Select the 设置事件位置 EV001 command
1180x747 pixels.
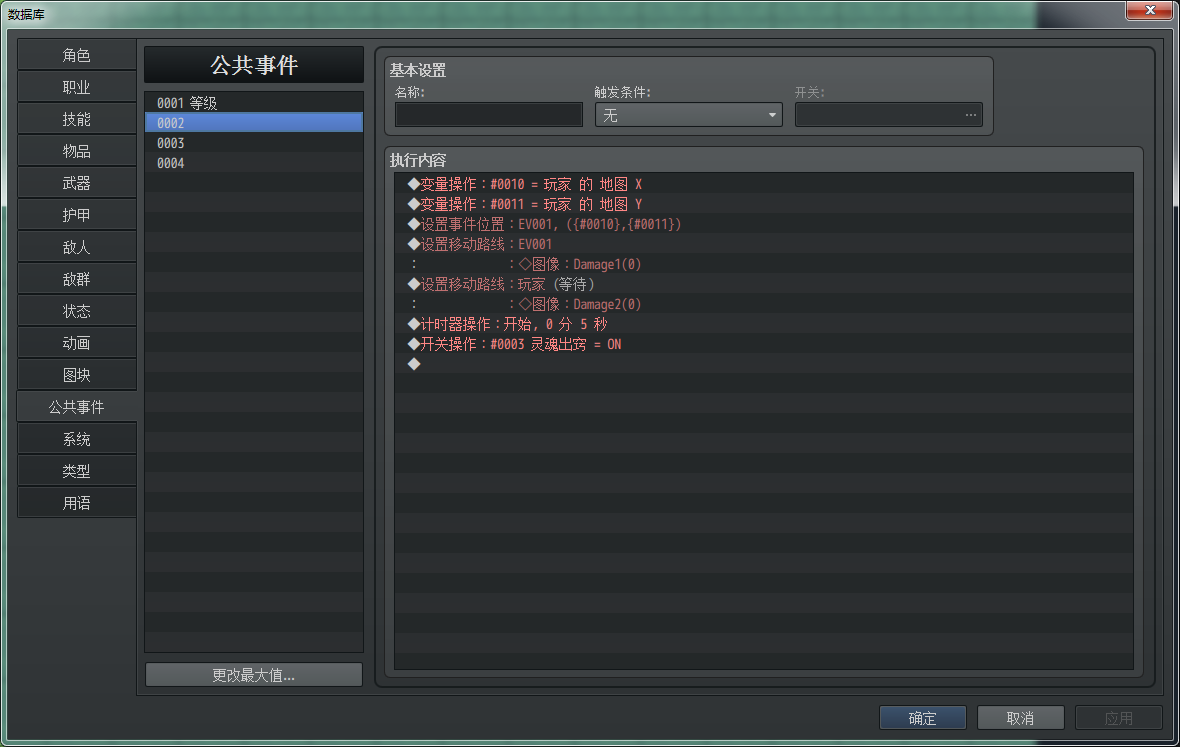coord(764,224)
